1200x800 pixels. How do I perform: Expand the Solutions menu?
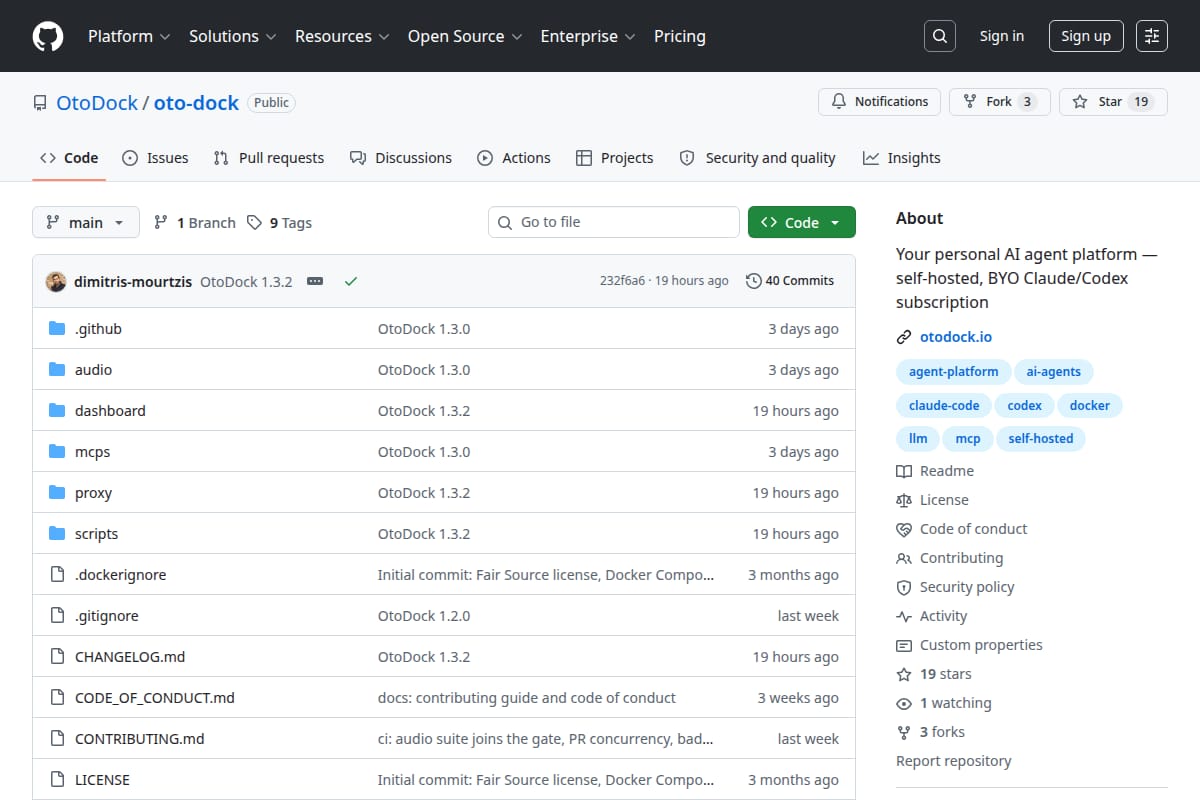point(232,36)
